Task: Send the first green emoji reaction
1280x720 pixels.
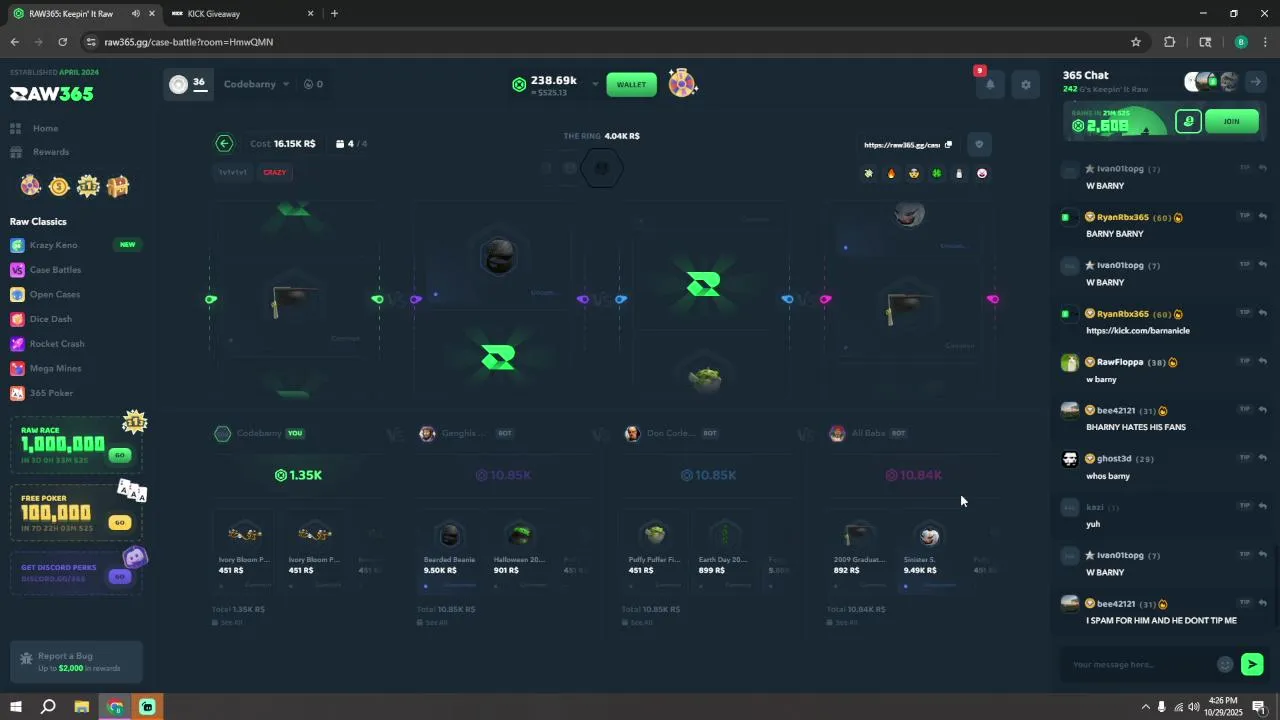Action: coord(868,174)
